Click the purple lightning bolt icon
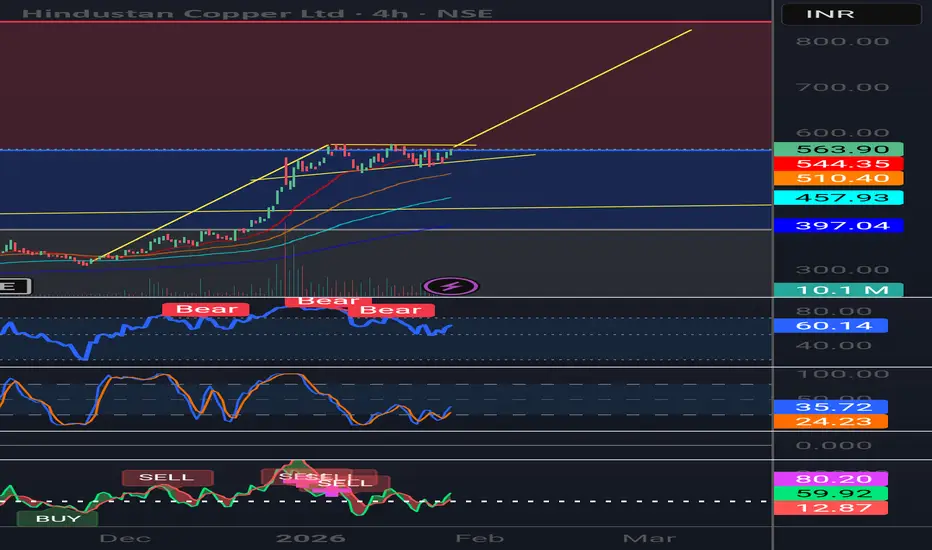932x550 pixels. pos(451,287)
